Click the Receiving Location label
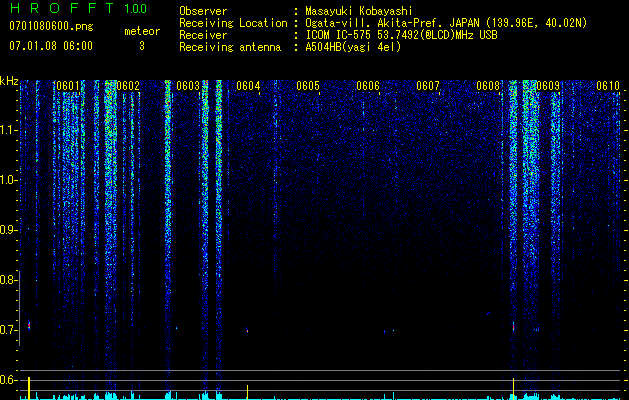Image resolution: width=629 pixels, height=400 pixels. 233,23
